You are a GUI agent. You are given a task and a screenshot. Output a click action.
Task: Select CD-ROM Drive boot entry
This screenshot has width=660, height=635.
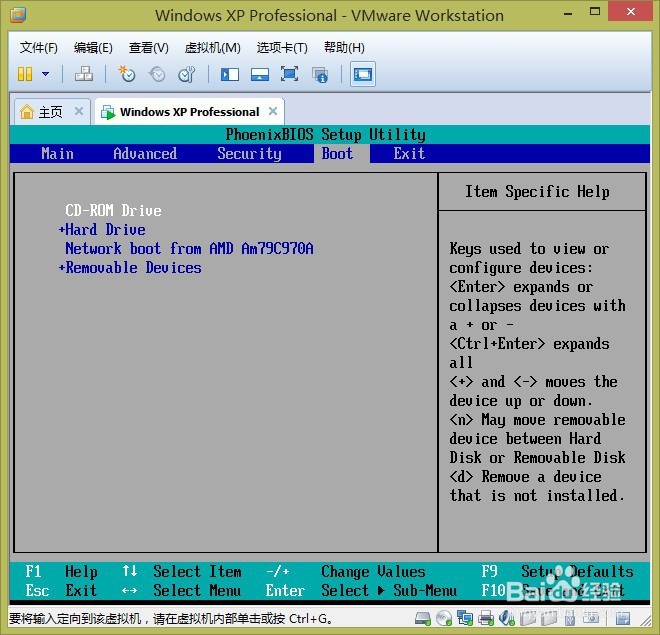pos(114,210)
